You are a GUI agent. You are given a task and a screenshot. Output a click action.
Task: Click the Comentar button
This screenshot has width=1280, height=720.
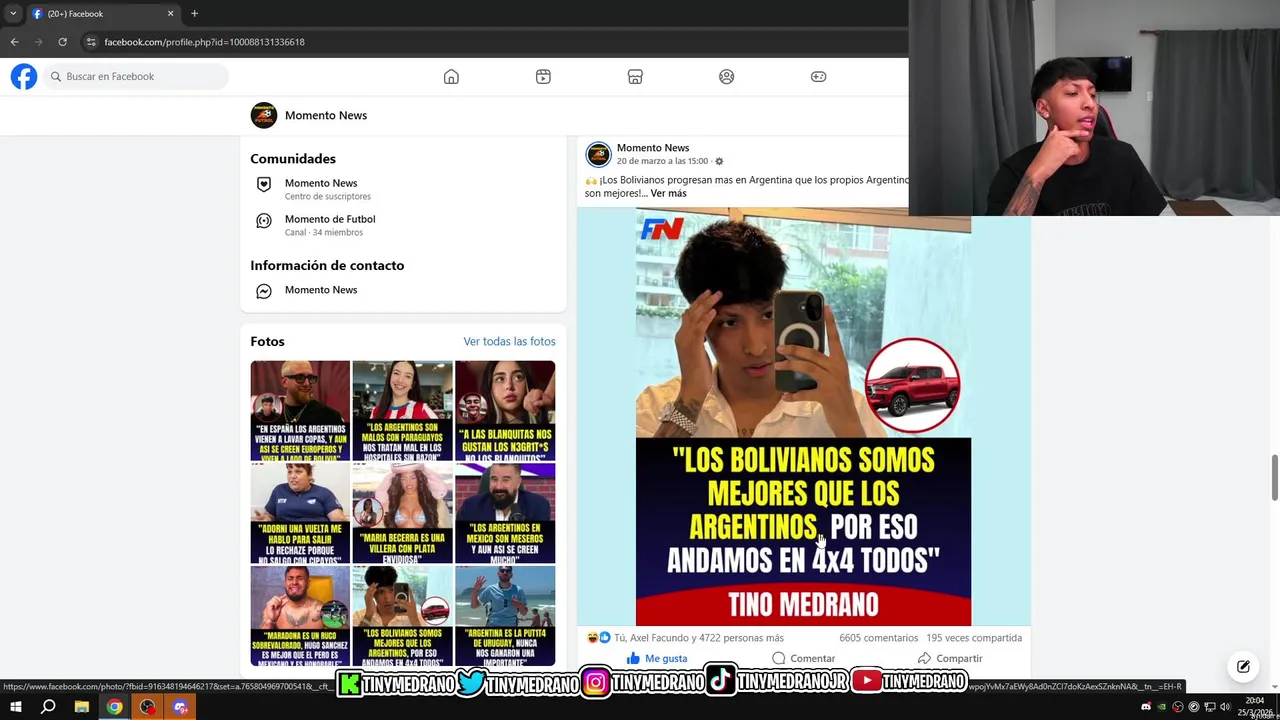click(803, 658)
